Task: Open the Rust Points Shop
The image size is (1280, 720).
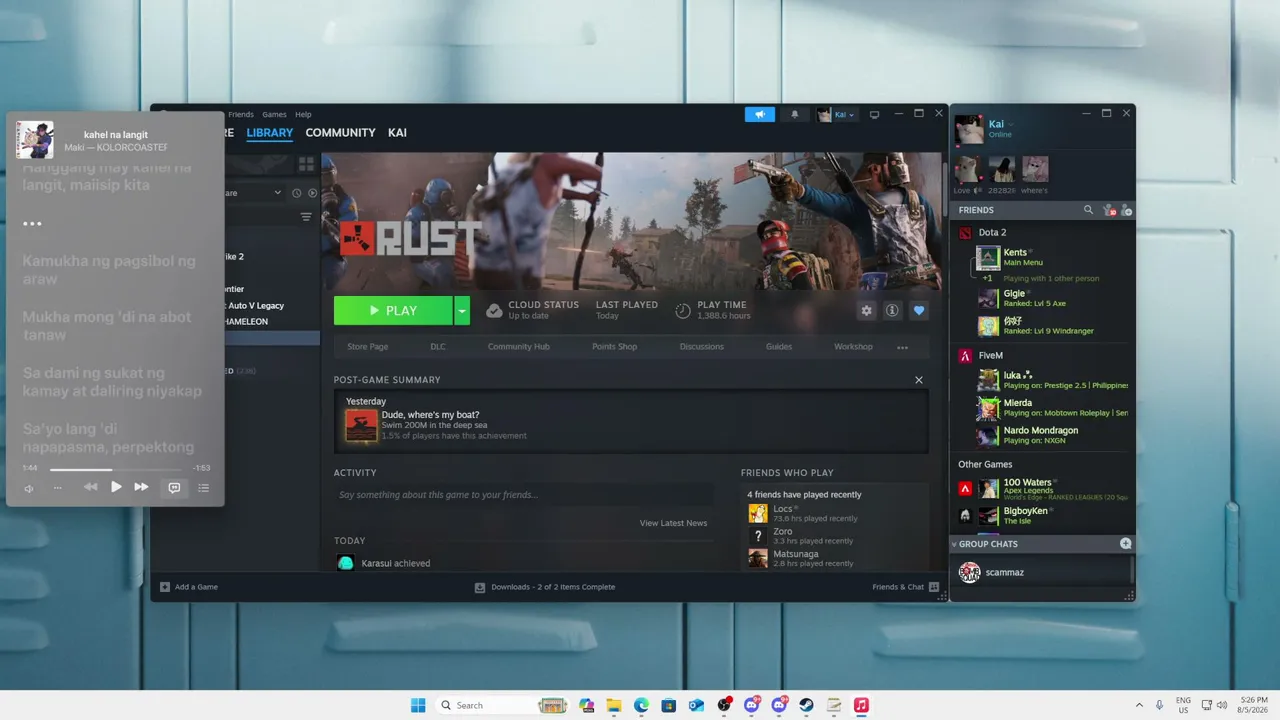Action: (614, 347)
